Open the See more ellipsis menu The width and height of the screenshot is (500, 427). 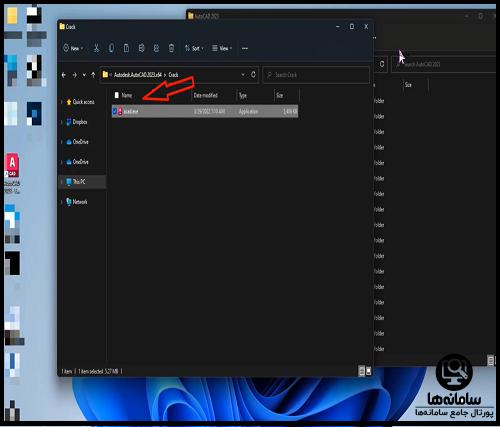click(x=245, y=48)
